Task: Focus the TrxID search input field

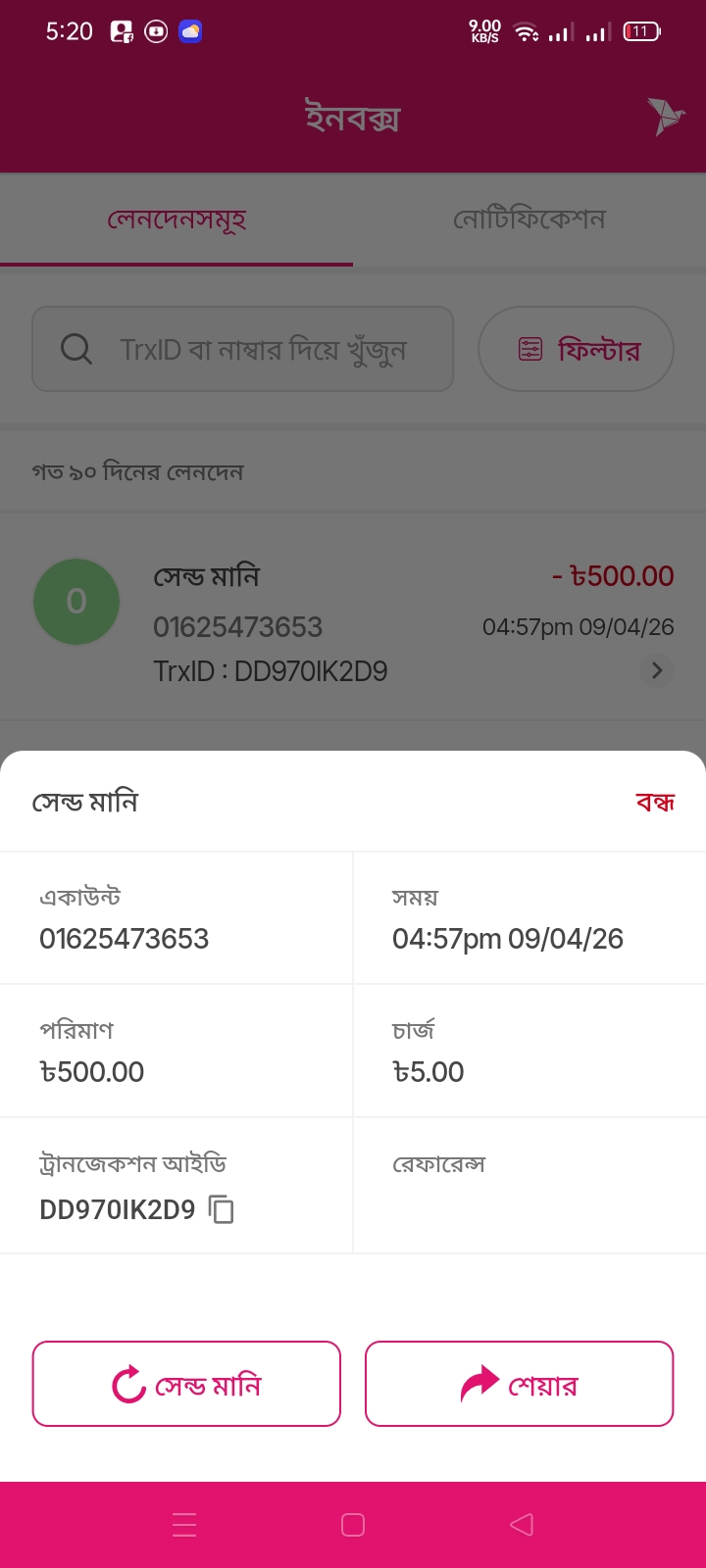Action: (263, 349)
